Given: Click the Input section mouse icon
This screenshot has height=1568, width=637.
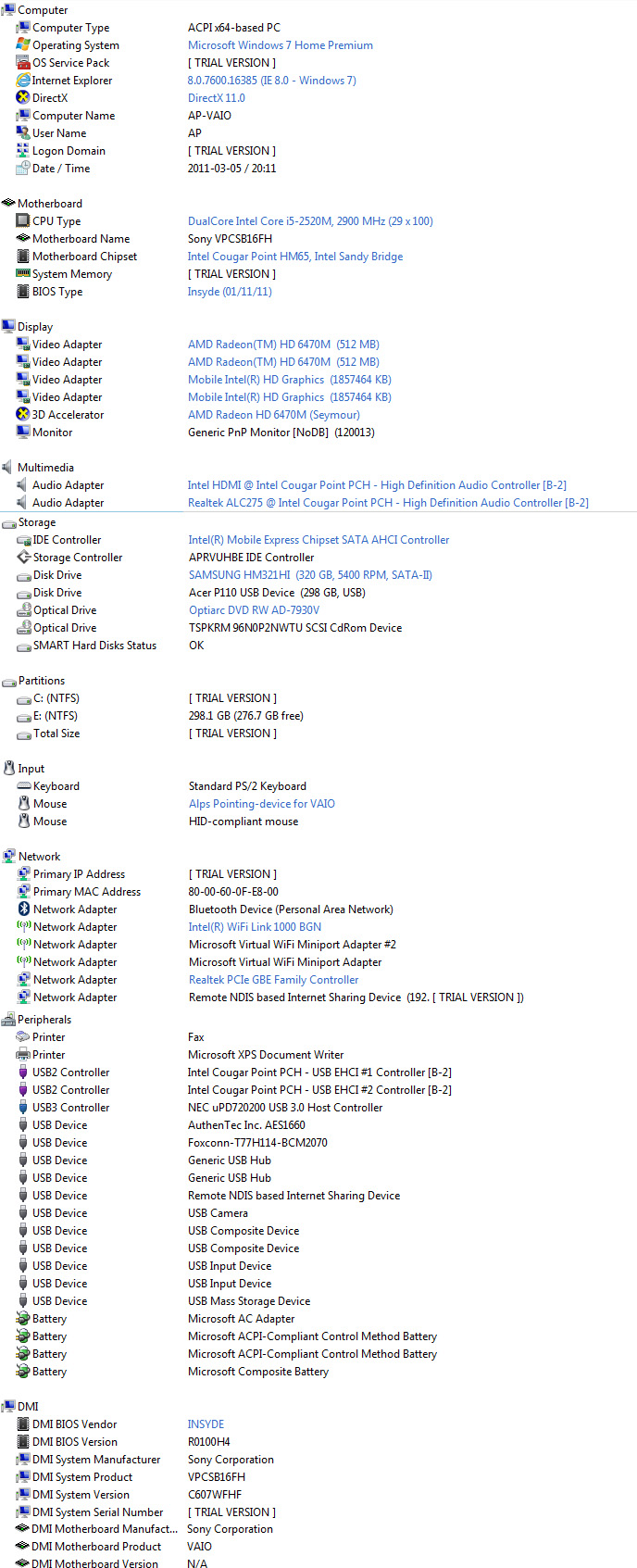Looking at the screenshot, I should tap(9, 769).
